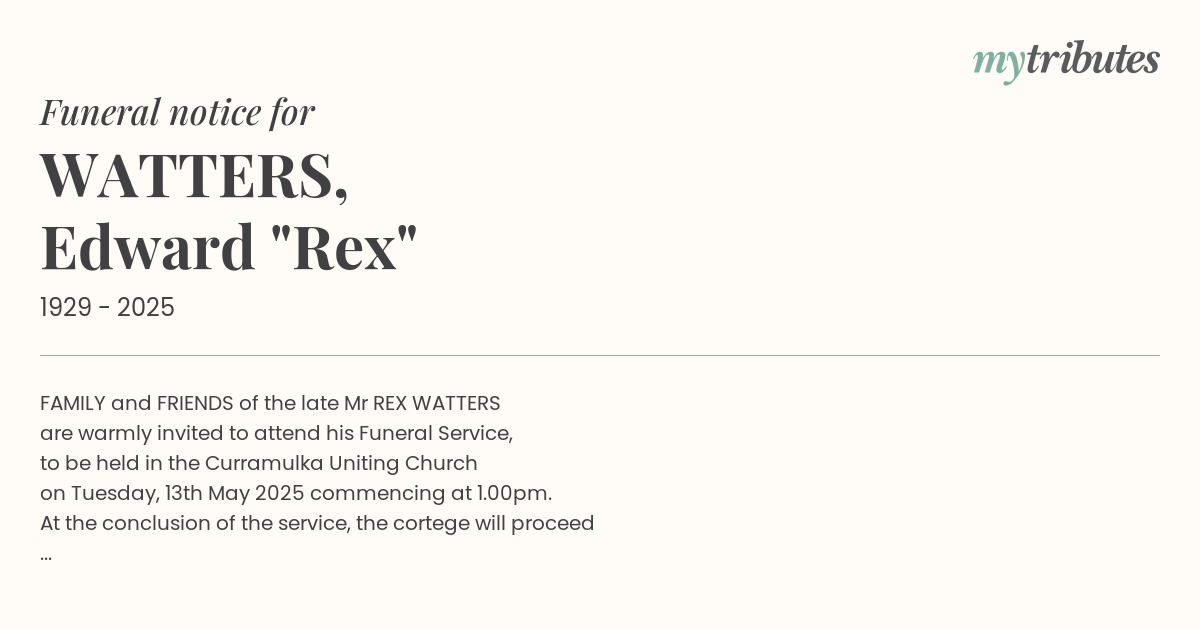Click the "tributes" part of the logo
The height and width of the screenshot is (630, 1200).
click(1093, 59)
